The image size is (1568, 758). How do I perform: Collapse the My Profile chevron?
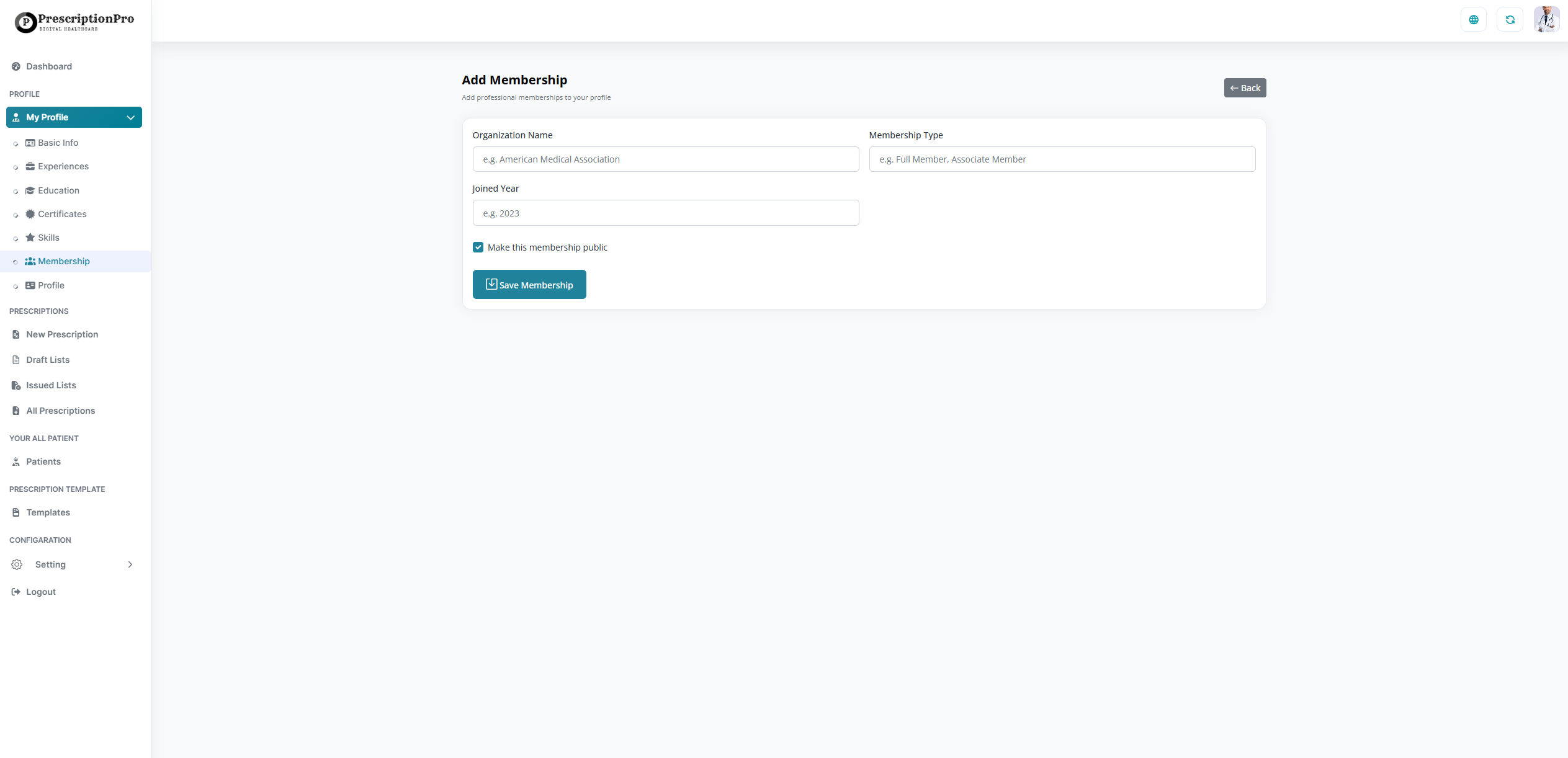point(130,117)
